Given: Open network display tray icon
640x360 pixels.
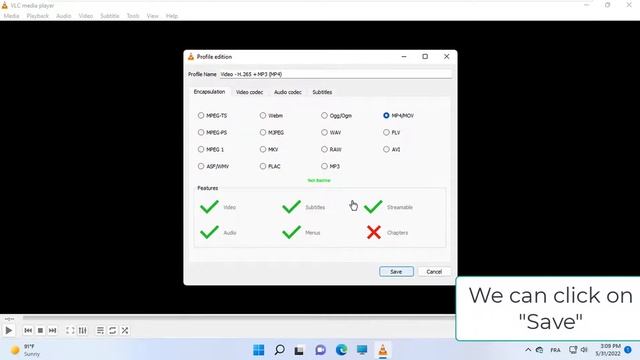Looking at the screenshot, I should [573, 350].
